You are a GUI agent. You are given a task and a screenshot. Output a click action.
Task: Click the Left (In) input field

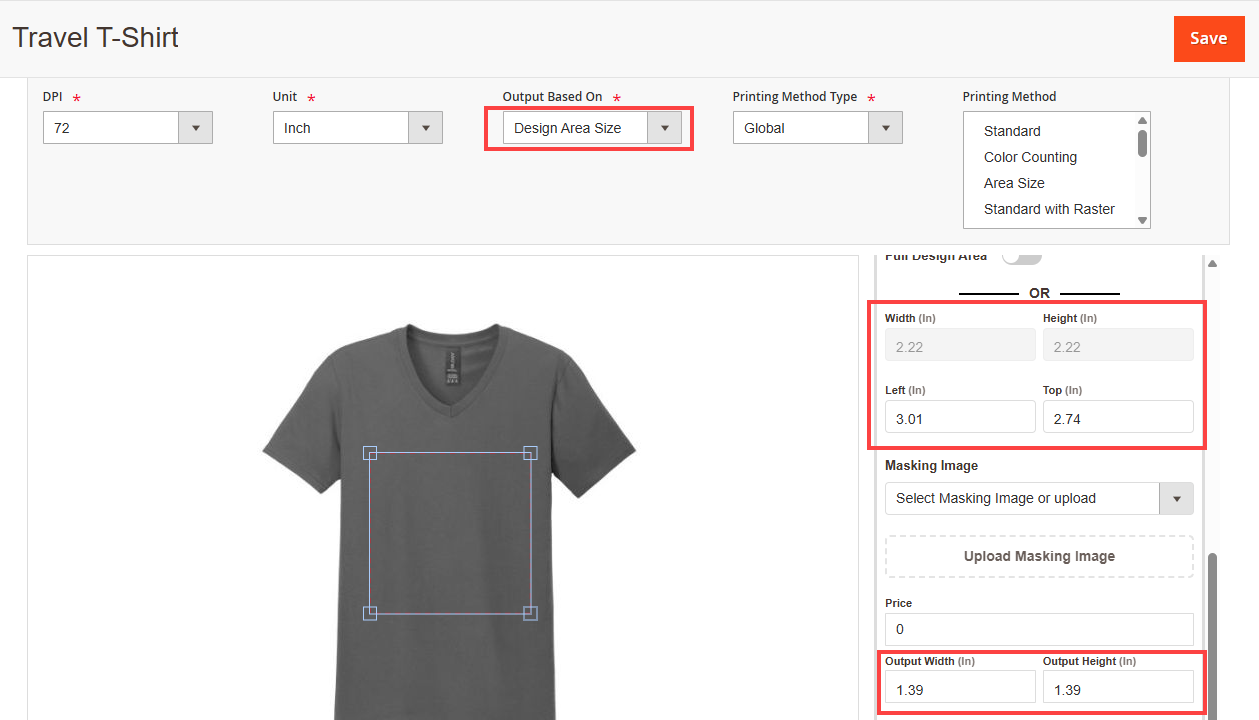(960, 418)
